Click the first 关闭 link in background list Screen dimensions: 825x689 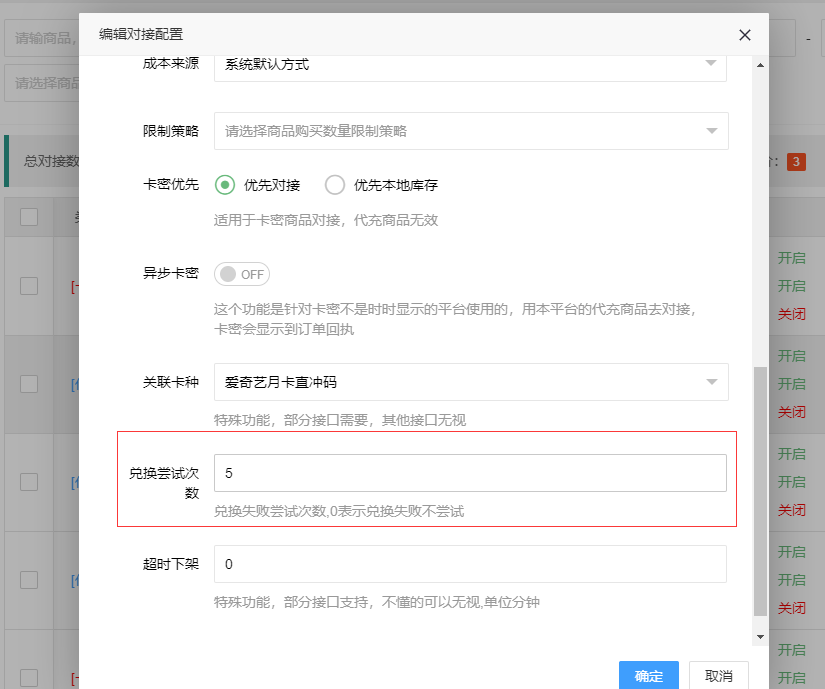coord(792,315)
